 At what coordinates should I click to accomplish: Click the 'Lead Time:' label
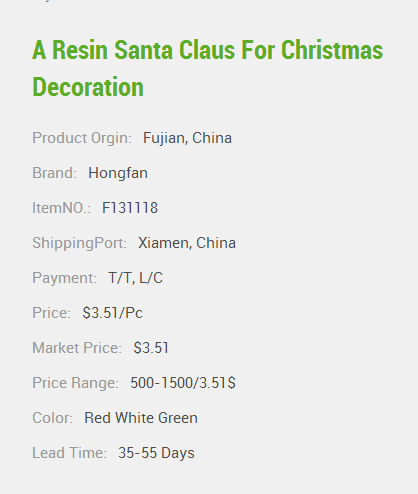click(x=70, y=453)
